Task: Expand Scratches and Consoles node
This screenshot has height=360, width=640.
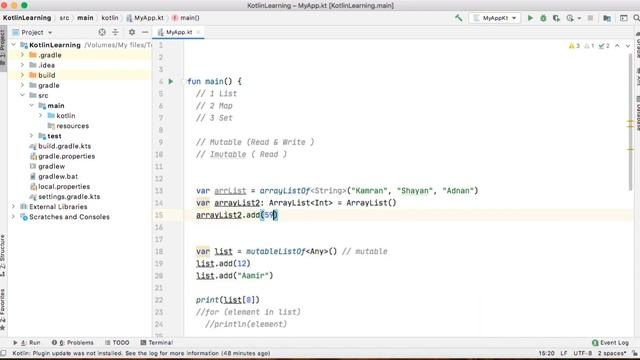Action: (x=13, y=217)
